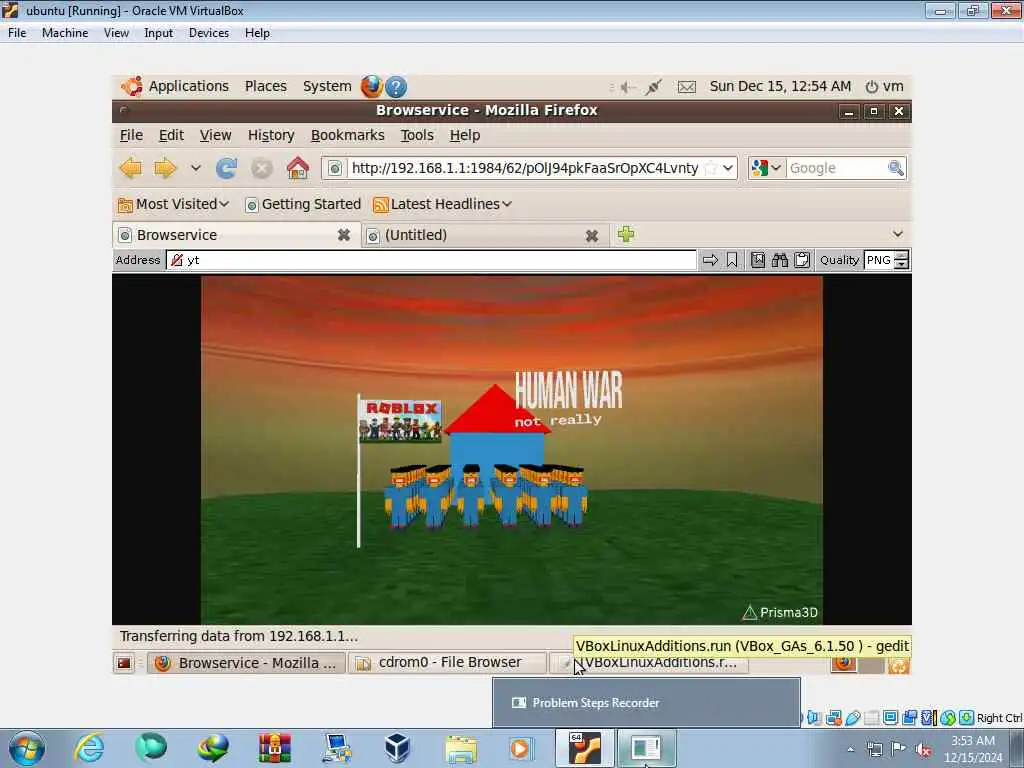Reload the current page

pos(227,168)
